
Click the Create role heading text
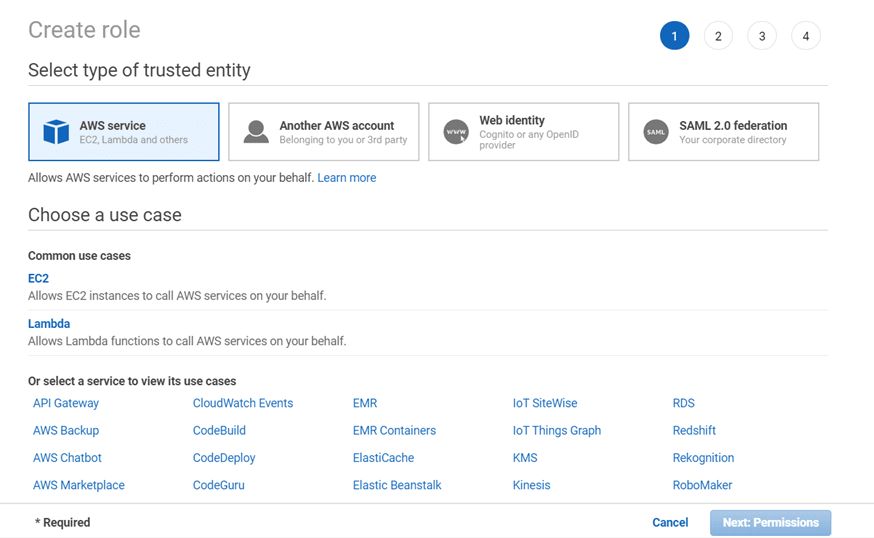coord(84,30)
